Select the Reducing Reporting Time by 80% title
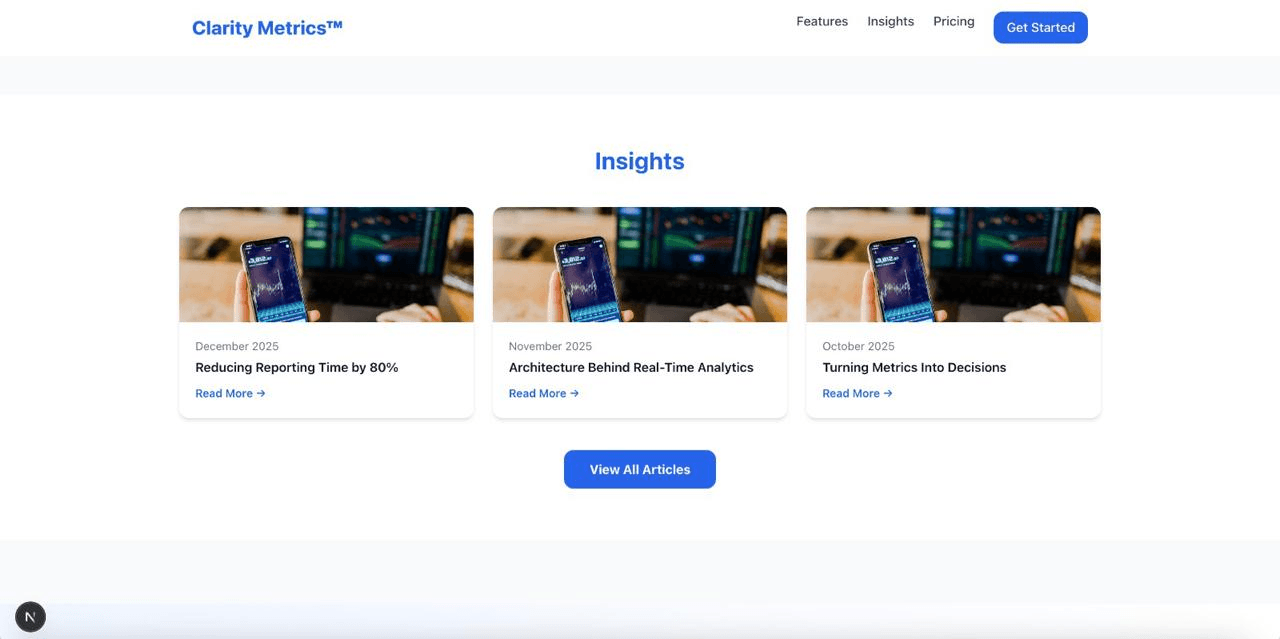 pyautogui.click(x=297, y=367)
